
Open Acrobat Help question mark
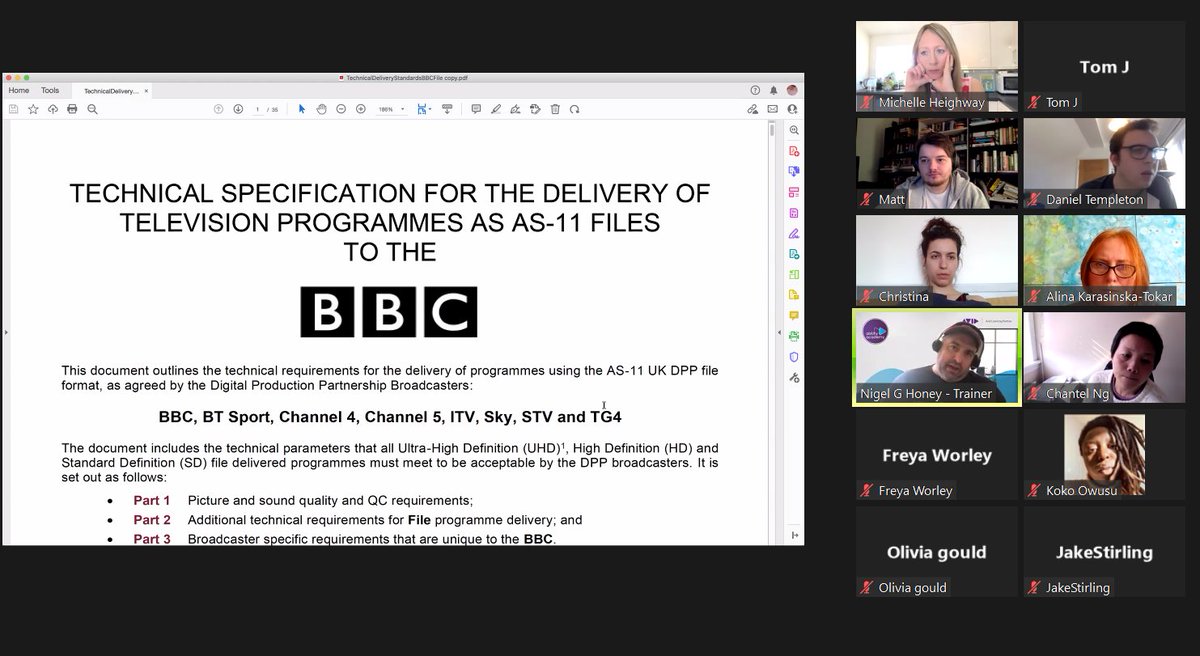pos(755,90)
